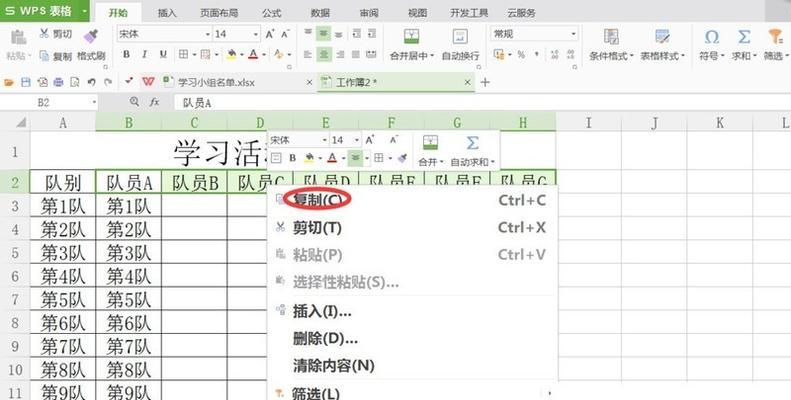The image size is (791, 400).
Task: Increase font size with ribbon A+ icon
Action: coord(270,34)
